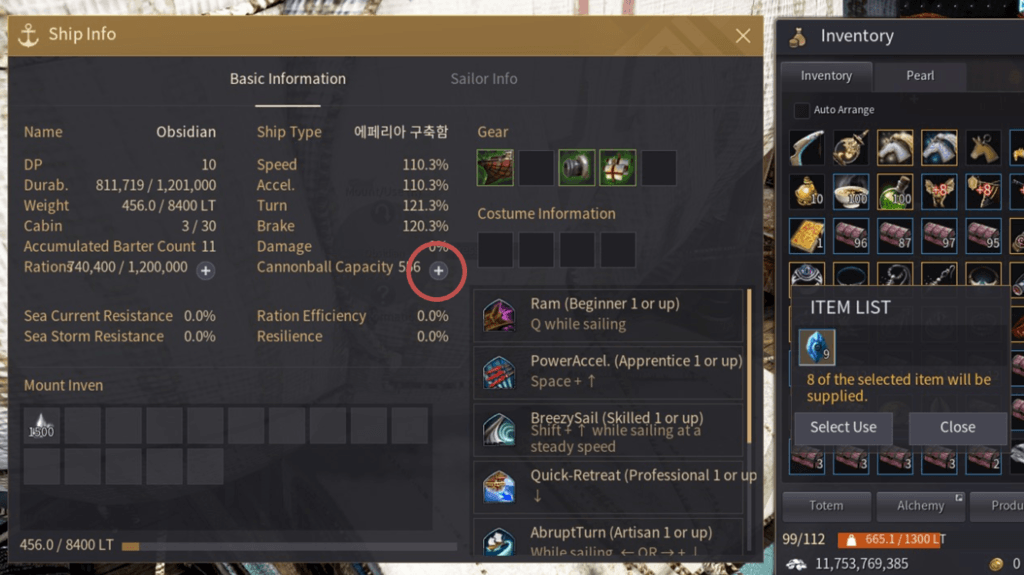Select the PowerAccel skill icon
Image resolution: width=1024 pixels, height=575 pixels.
click(x=499, y=372)
